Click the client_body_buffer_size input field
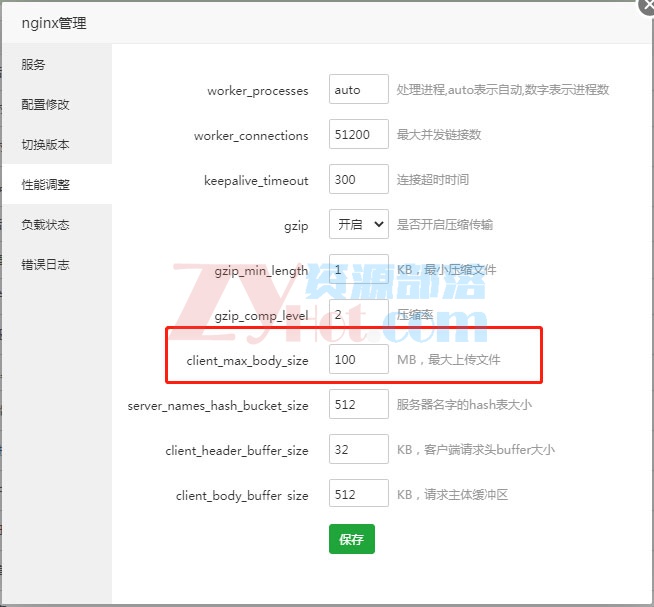 [x=359, y=494]
